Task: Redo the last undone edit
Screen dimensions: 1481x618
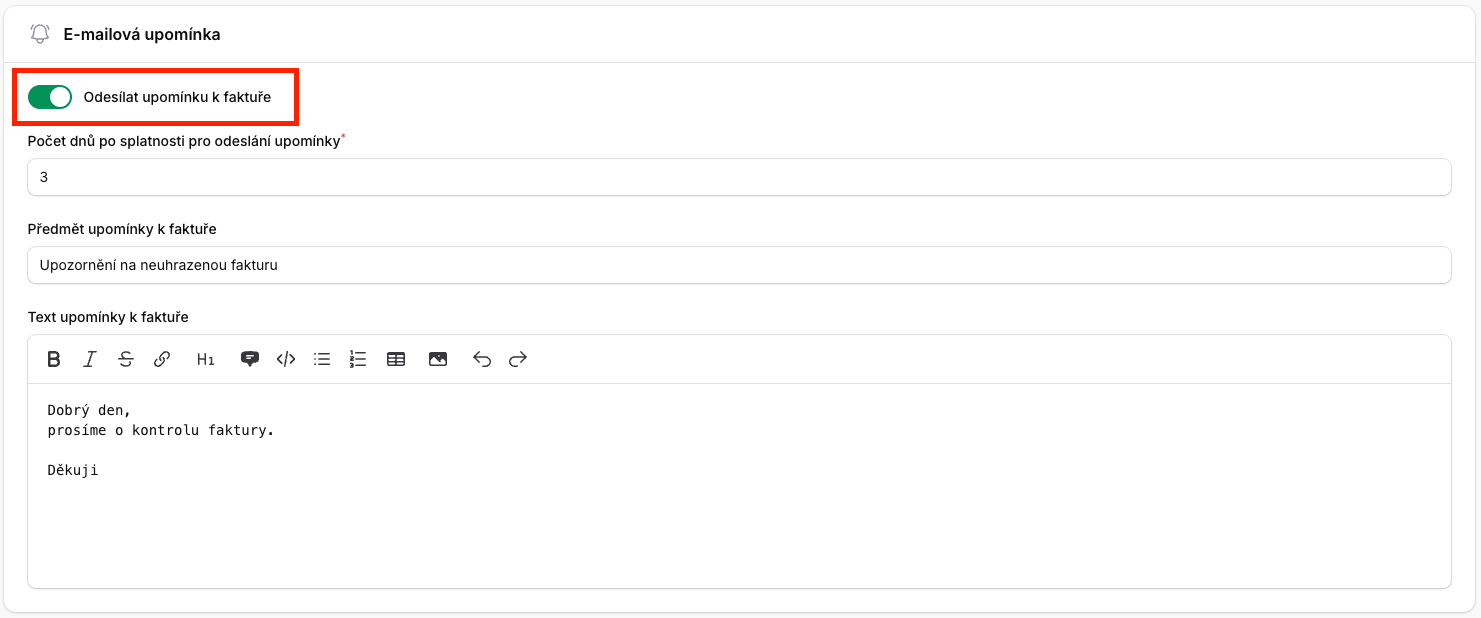Action: click(x=518, y=359)
